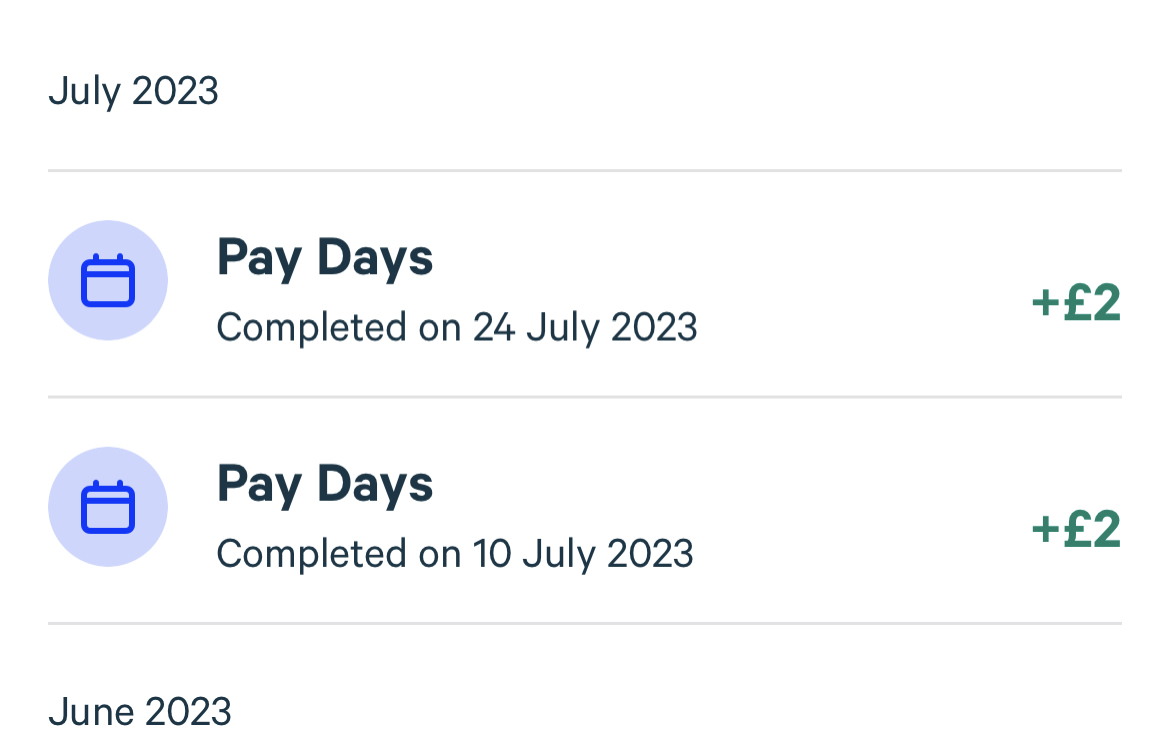This screenshot has height=736, width=1170.
Task: Tap the light-blue circle edge on 10 July row
Action: point(60,507)
